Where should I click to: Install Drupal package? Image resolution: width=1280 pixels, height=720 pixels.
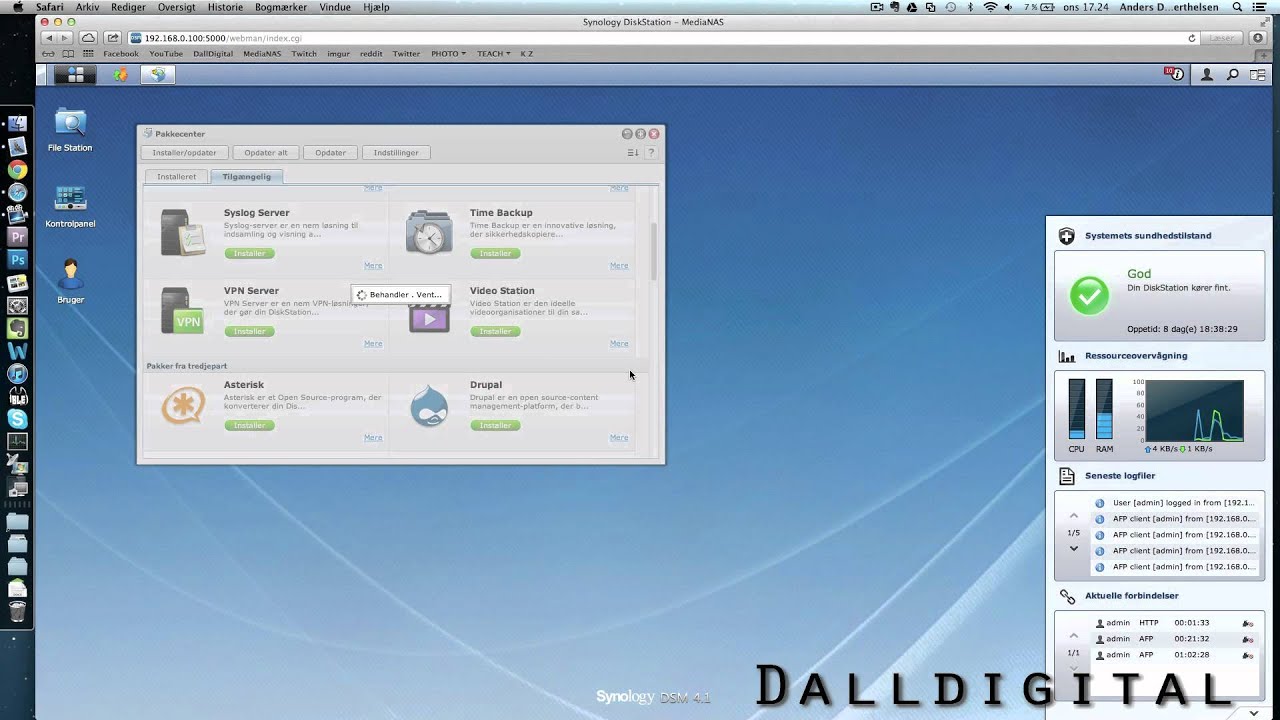(495, 426)
